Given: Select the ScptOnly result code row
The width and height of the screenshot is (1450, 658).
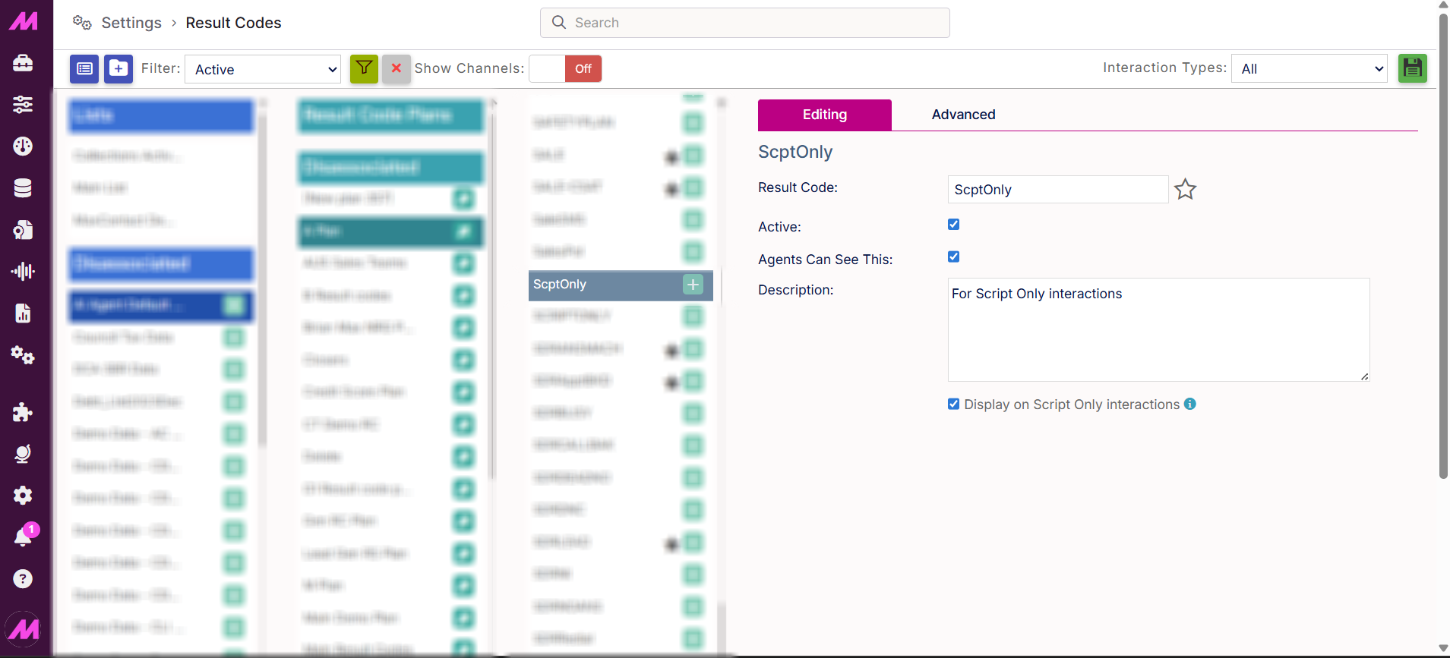Looking at the screenshot, I should coord(621,285).
